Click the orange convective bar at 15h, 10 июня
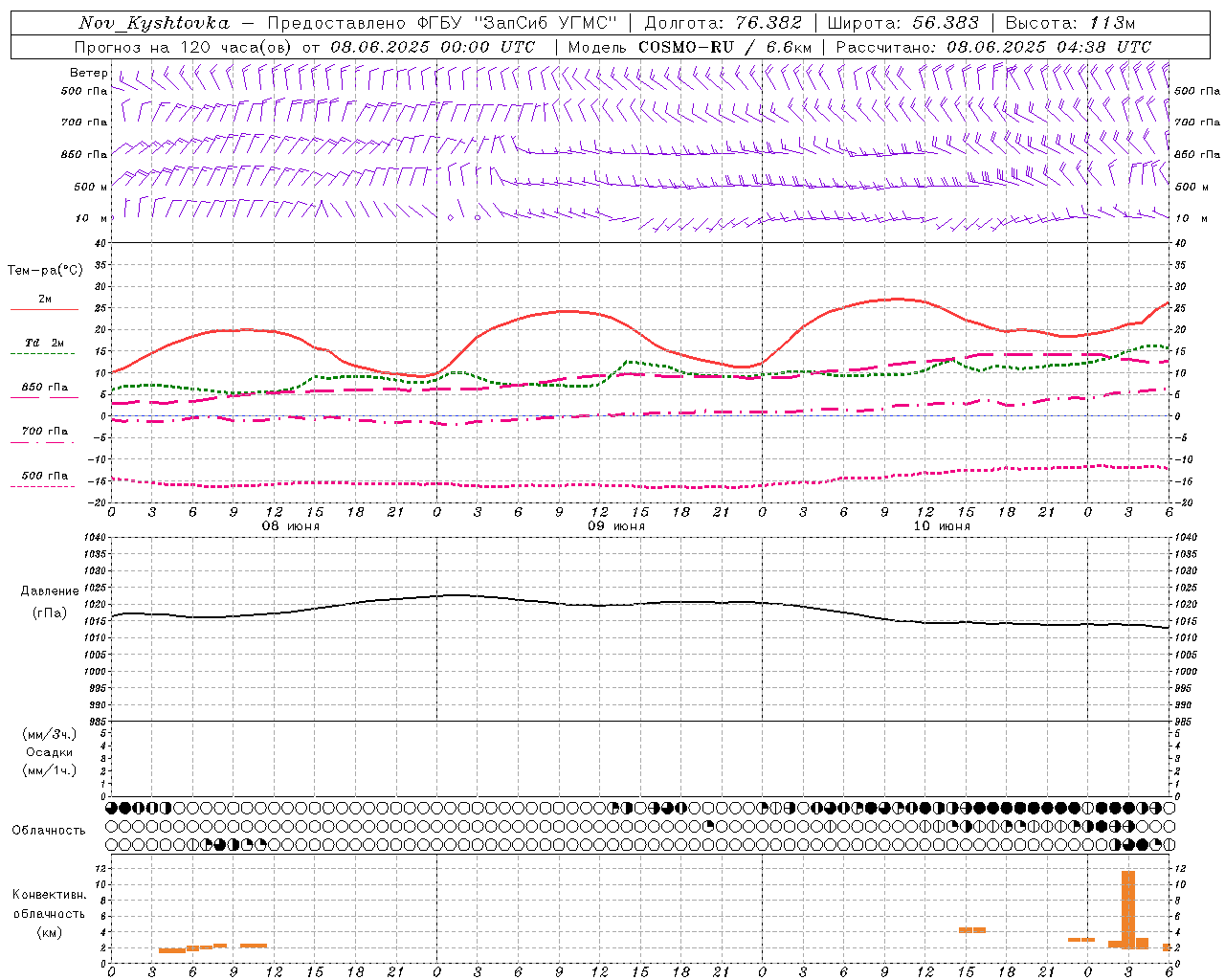Viewport: 1225px width, 980px height. 972,929
